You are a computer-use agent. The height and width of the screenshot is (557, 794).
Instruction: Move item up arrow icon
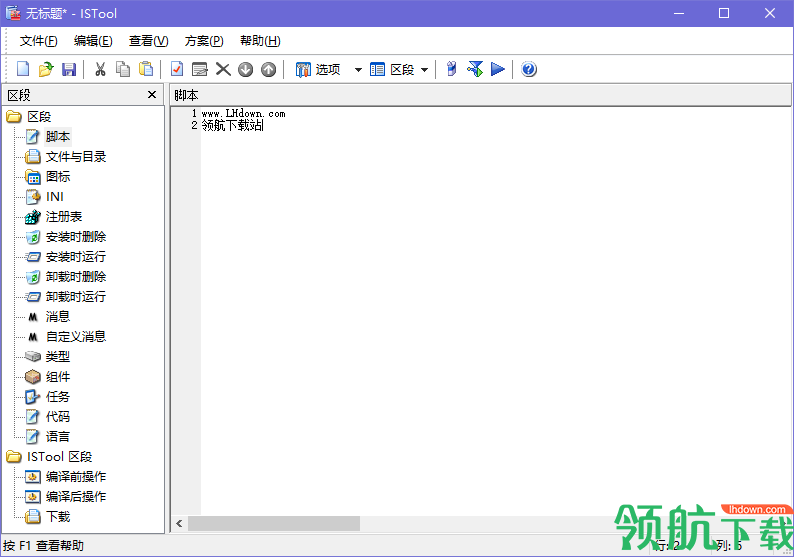268,69
